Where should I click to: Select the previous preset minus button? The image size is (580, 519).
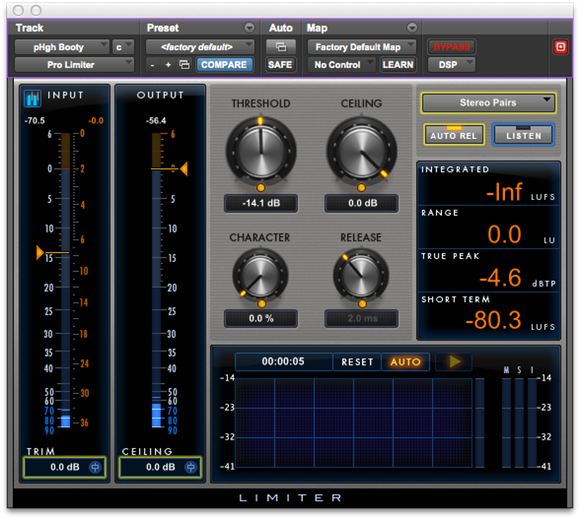152,65
